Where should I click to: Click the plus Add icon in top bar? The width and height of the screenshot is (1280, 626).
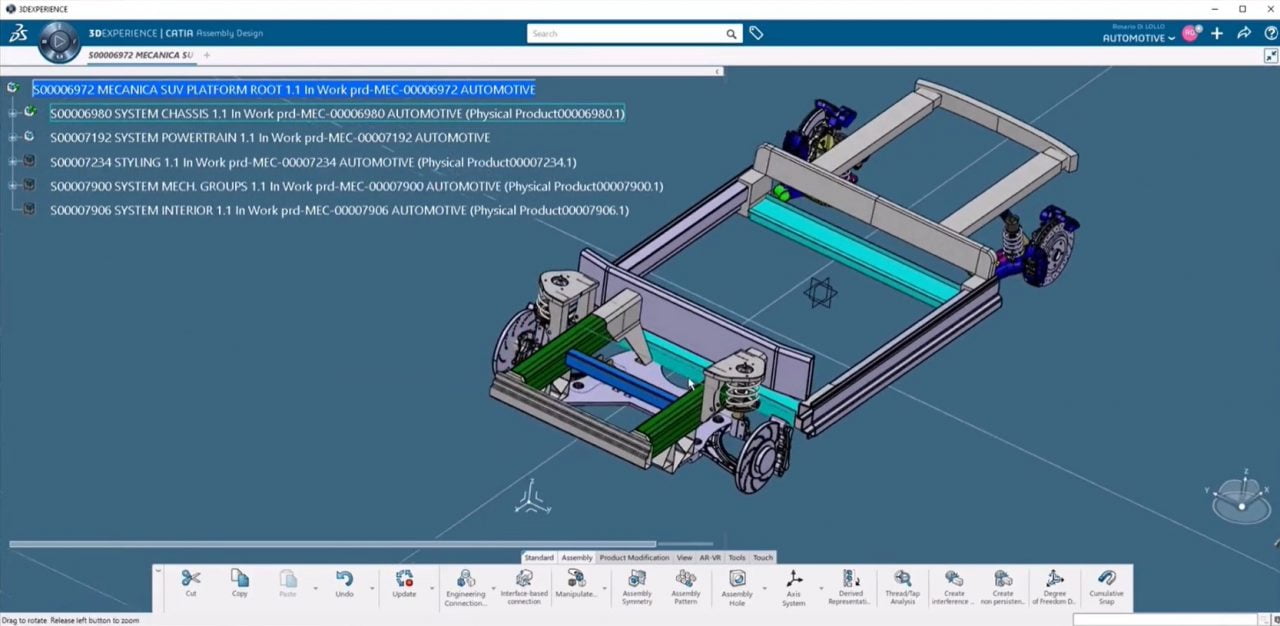[x=1217, y=33]
